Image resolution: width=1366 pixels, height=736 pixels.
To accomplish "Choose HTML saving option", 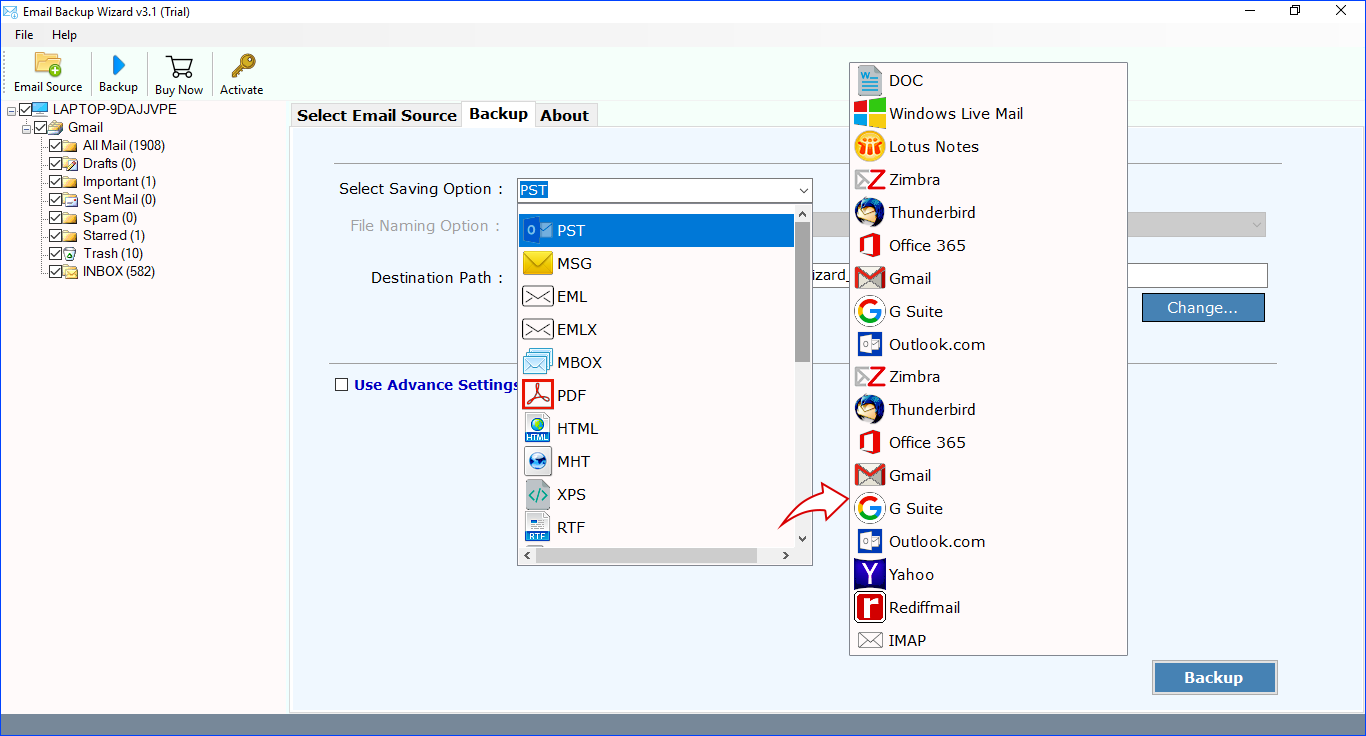I will [x=656, y=428].
